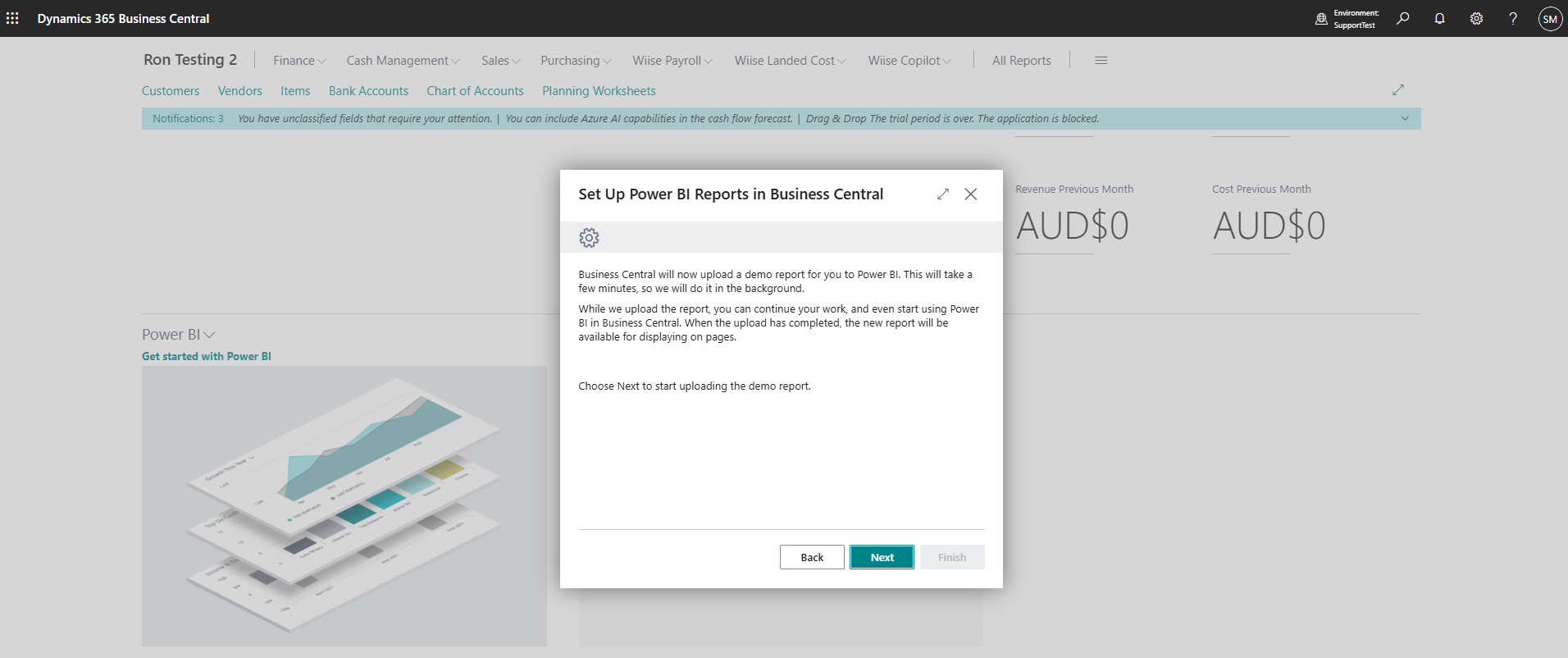1568x658 pixels.
Task: Expand the Finance menu
Action: (x=299, y=61)
